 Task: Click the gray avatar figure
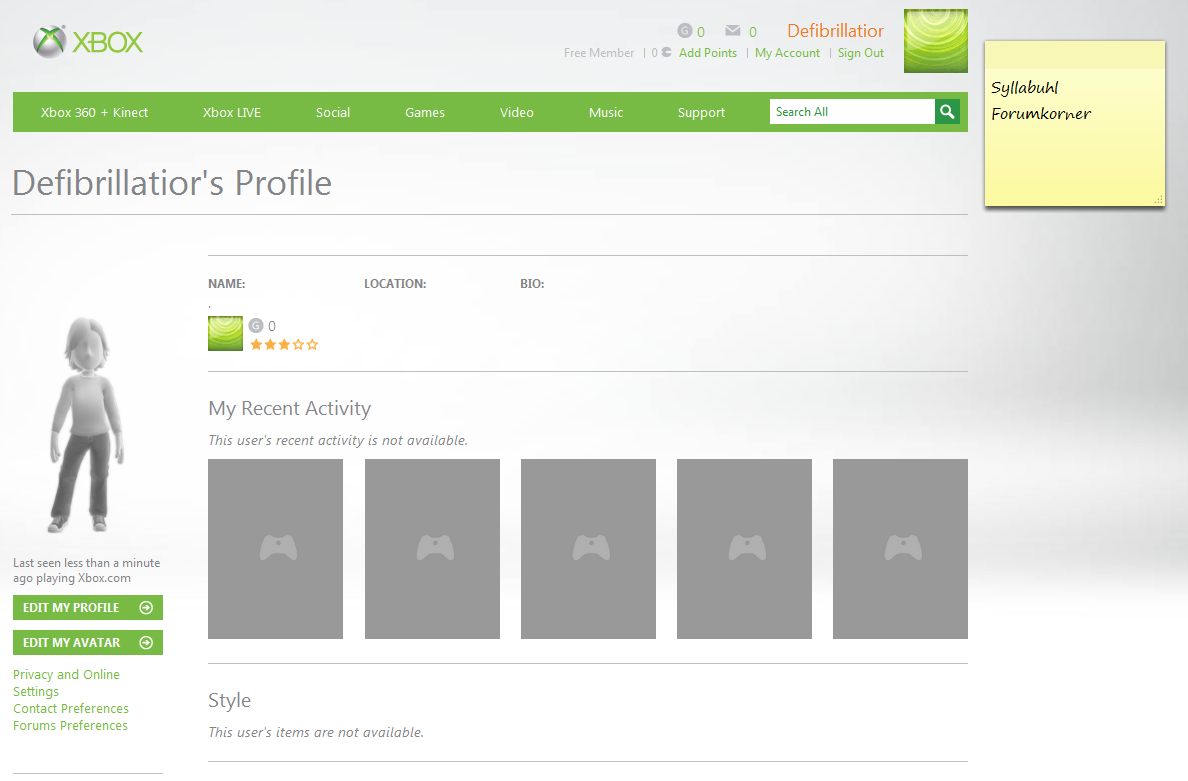(87, 424)
